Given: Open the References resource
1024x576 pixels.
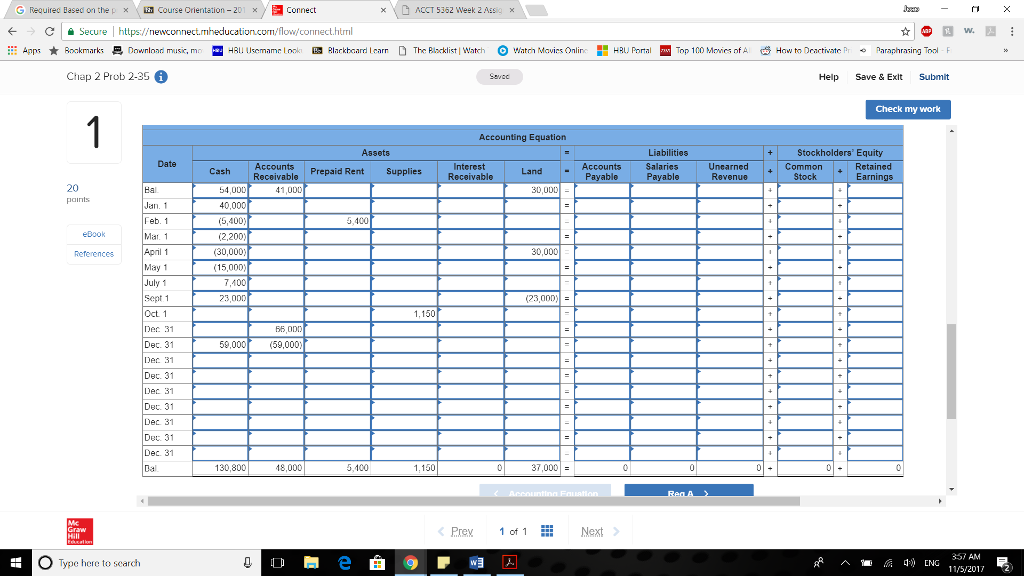Looking at the screenshot, I should click(93, 254).
